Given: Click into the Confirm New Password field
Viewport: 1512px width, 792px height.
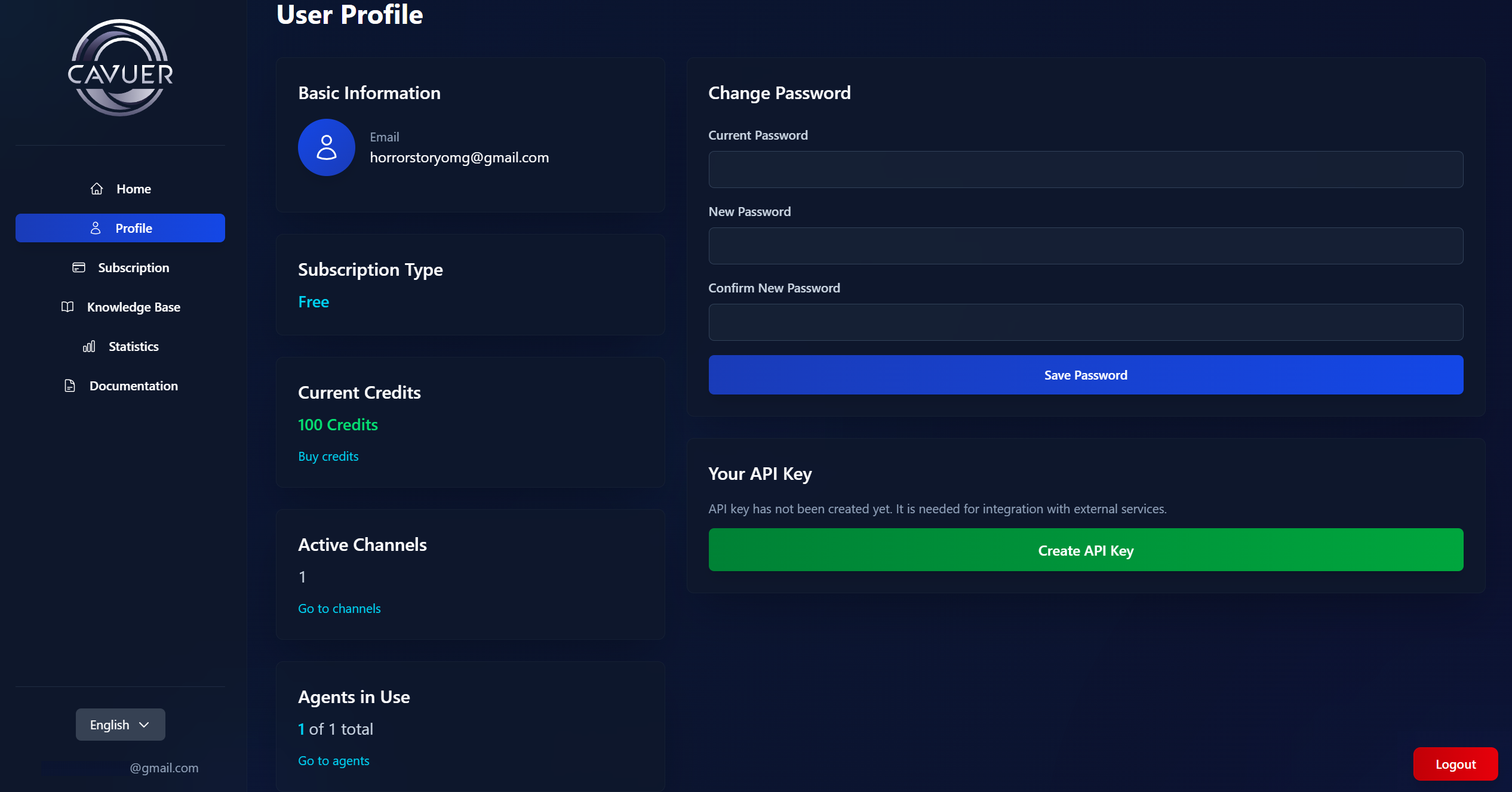Looking at the screenshot, I should tap(1085, 322).
